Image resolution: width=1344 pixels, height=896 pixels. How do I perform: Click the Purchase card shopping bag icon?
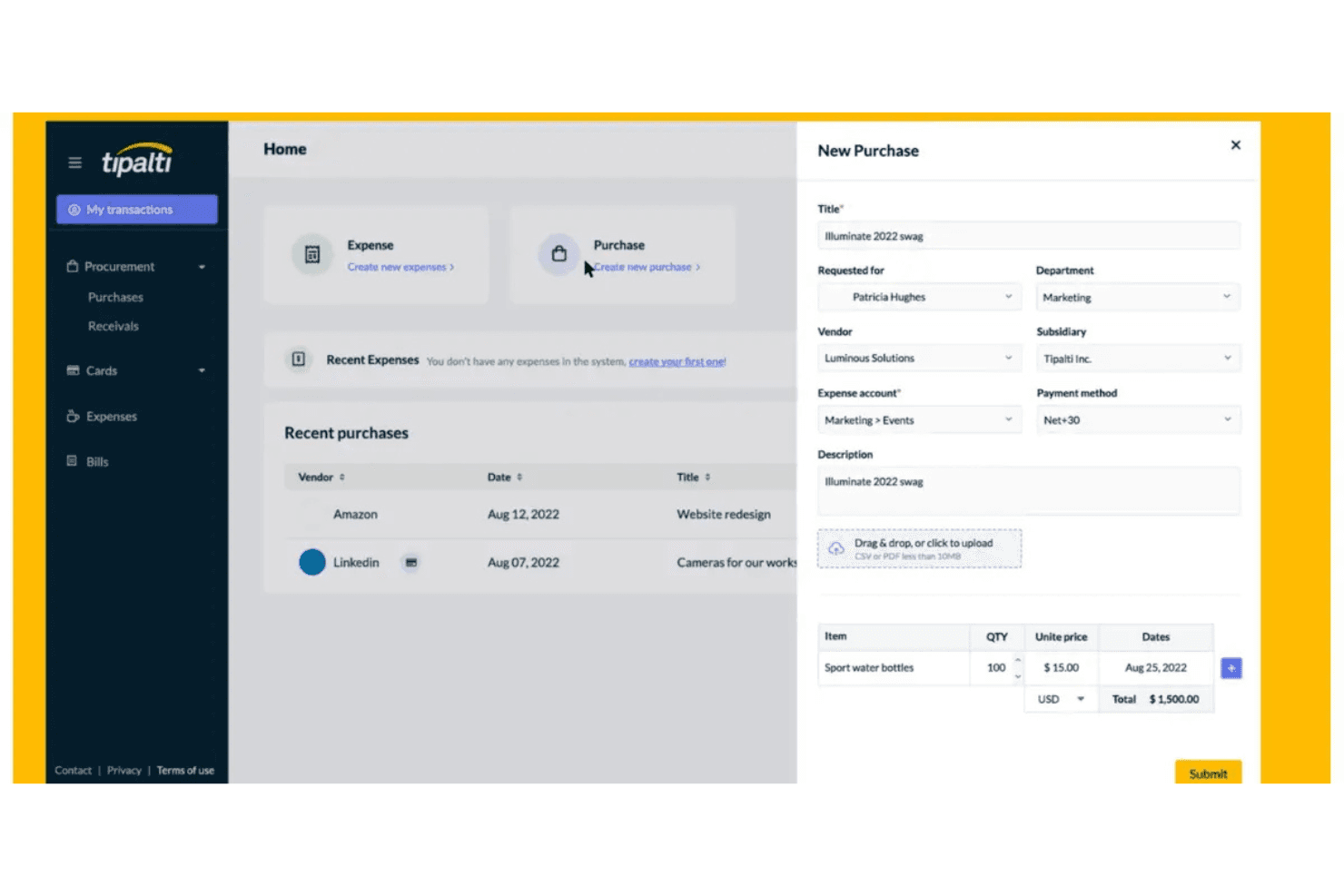click(x=558, y=254)
